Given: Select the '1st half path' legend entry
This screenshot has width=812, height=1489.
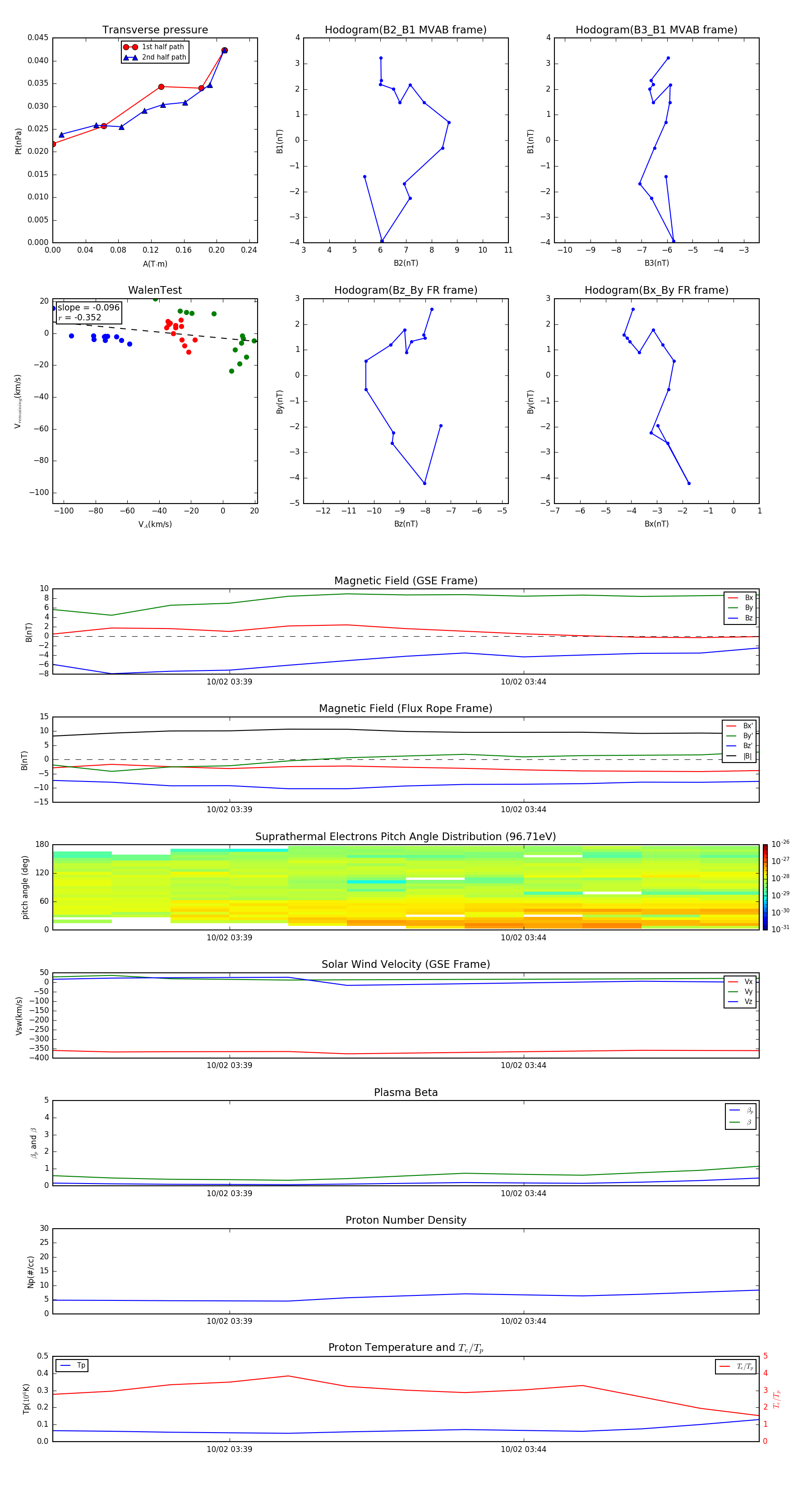Looking at the screenshot, I should [x=154, y=47].
